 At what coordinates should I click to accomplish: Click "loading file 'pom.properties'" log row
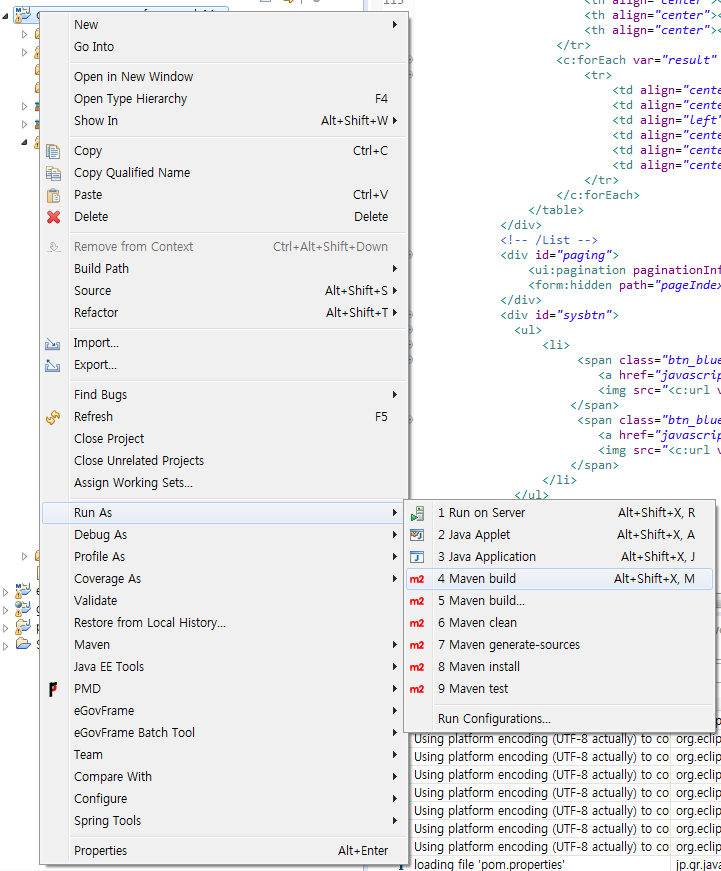489,864
